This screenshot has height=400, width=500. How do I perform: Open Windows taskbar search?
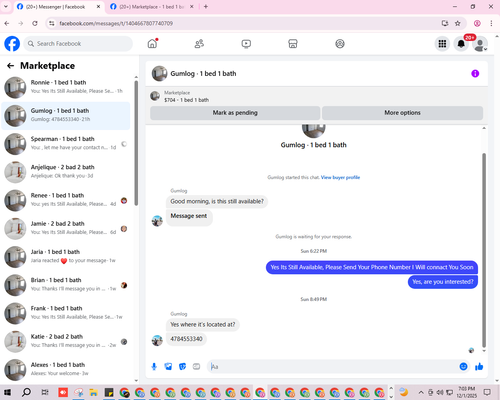[x=26, y=392]
